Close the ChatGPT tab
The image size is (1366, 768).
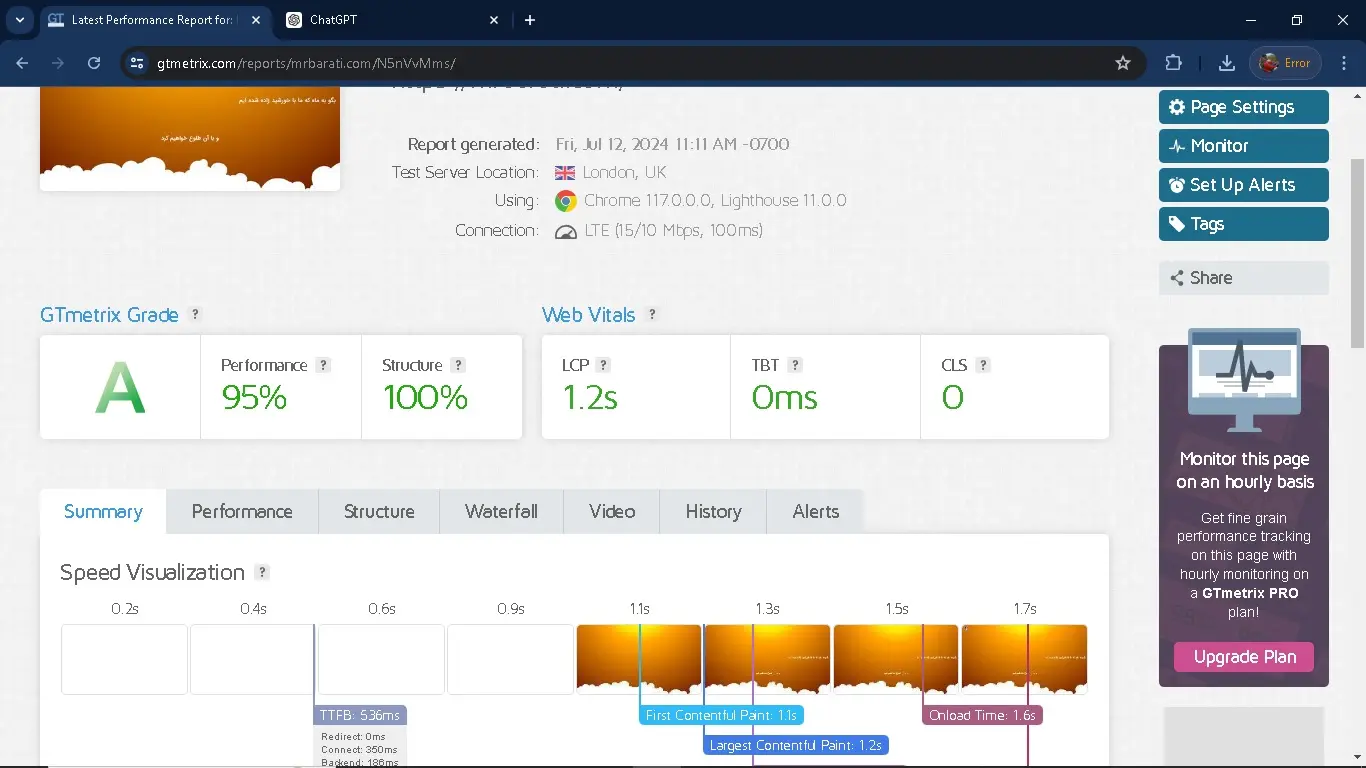point(494,20)
